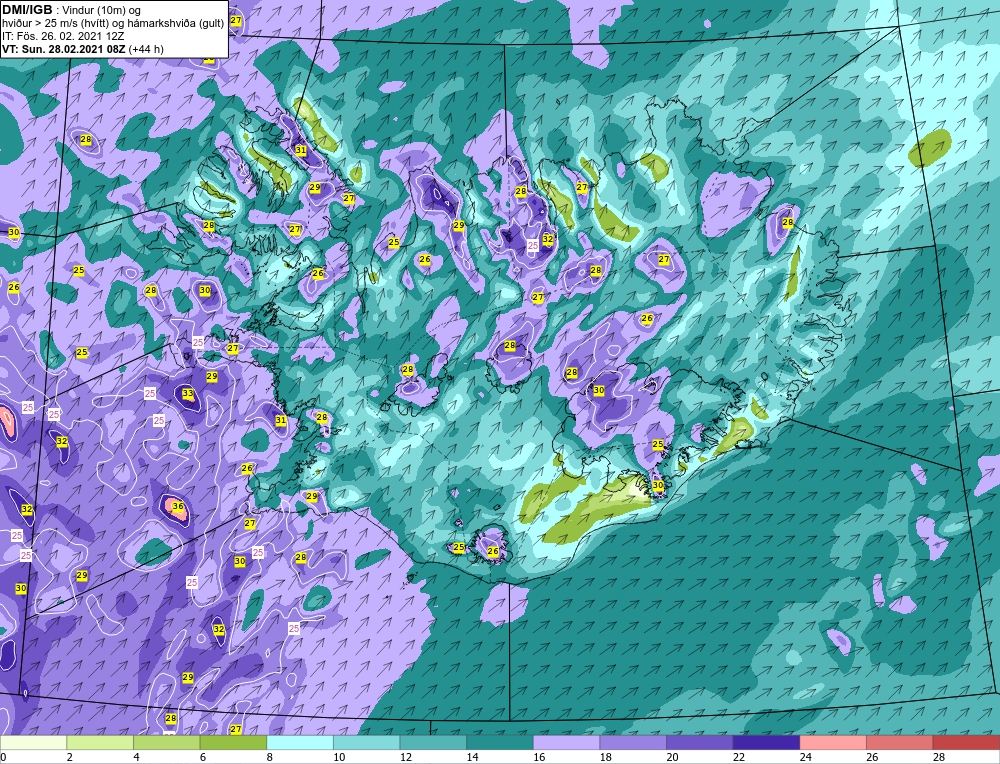Click the 24–26 m/s pink legend swatch

[833, 743]
